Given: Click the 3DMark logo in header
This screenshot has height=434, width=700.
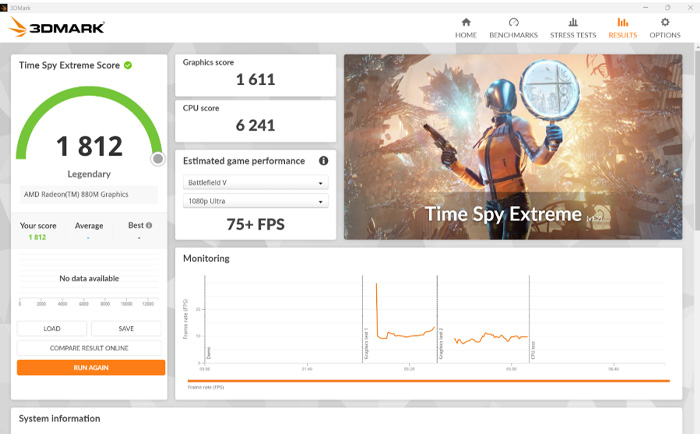Looking at the screenshot, I should (57, 28).
